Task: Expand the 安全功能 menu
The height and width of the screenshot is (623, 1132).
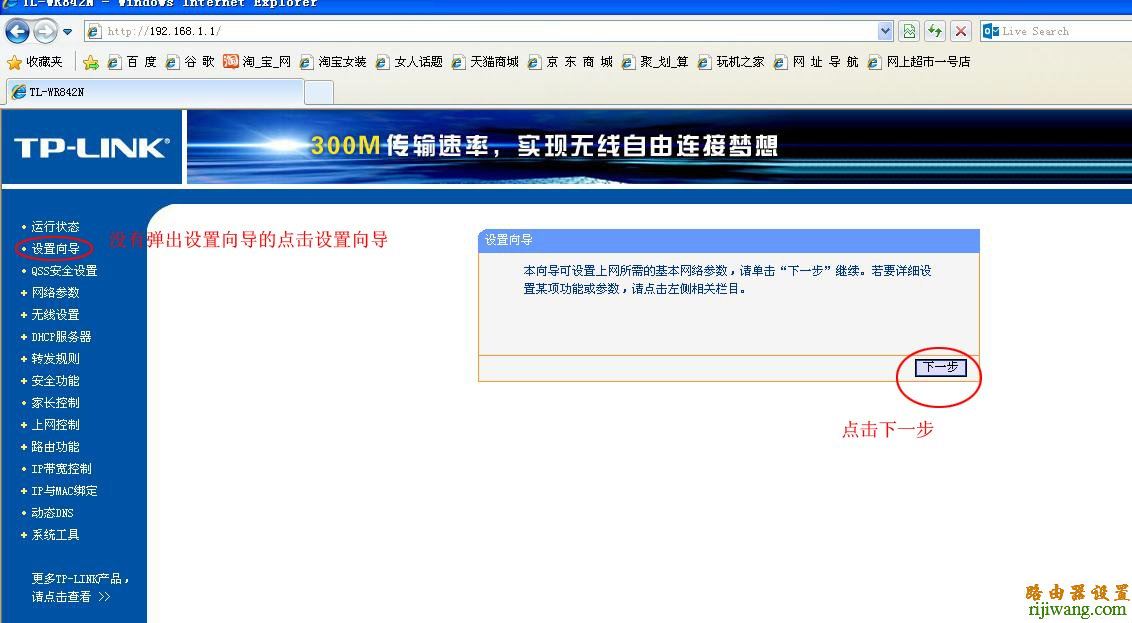Action: 55,380
